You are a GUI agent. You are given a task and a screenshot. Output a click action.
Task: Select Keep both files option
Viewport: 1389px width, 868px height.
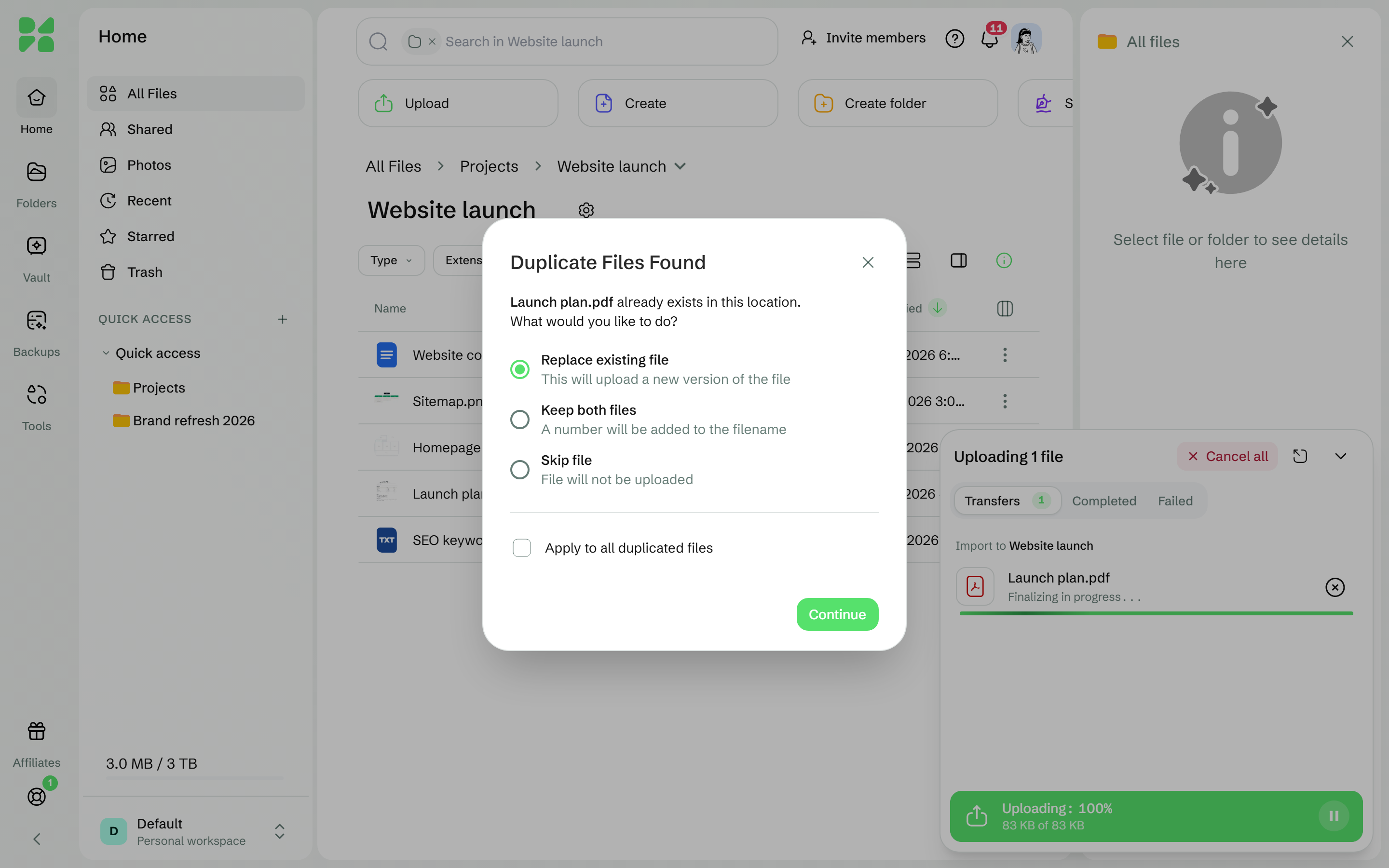click(519, 420)
